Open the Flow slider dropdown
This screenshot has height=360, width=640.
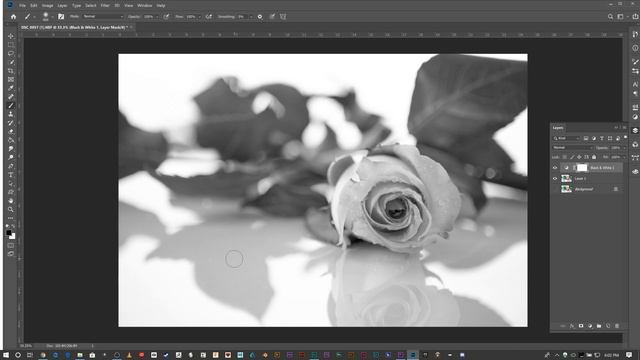pos(200,17)
